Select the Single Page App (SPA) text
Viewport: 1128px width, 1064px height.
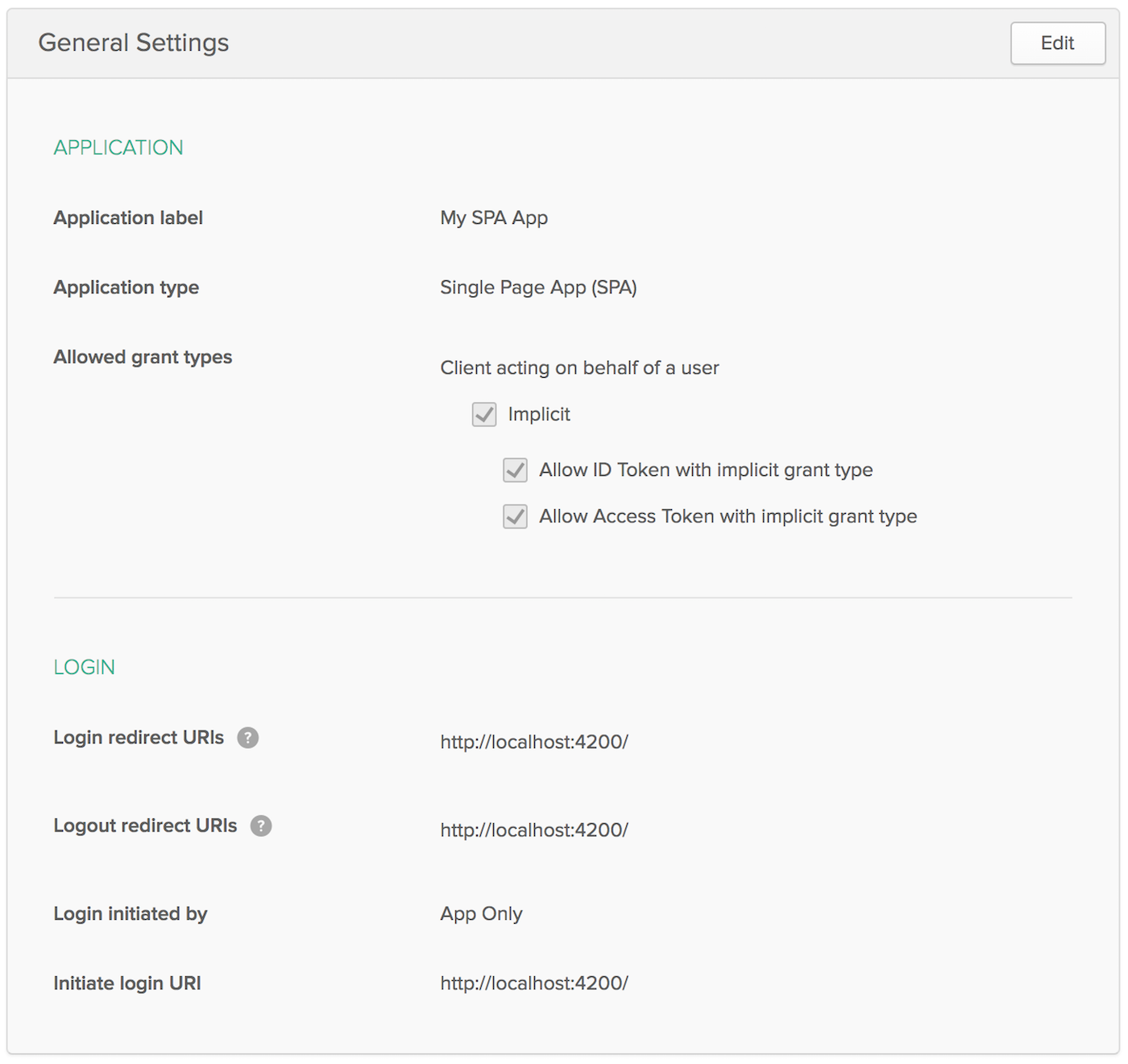click(x=537, y=288)
